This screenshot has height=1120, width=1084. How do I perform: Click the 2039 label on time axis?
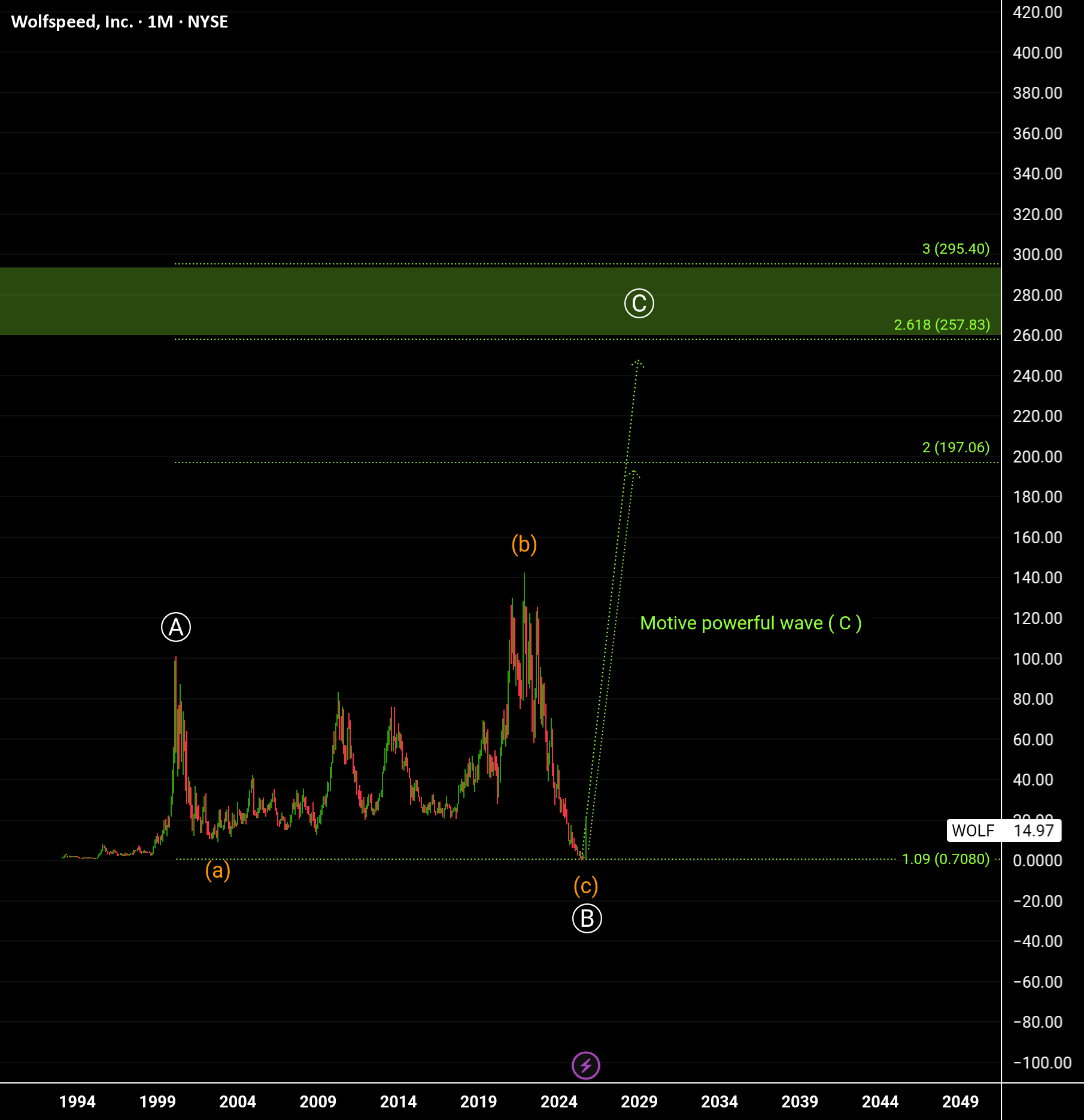[x=800, y=1101]
